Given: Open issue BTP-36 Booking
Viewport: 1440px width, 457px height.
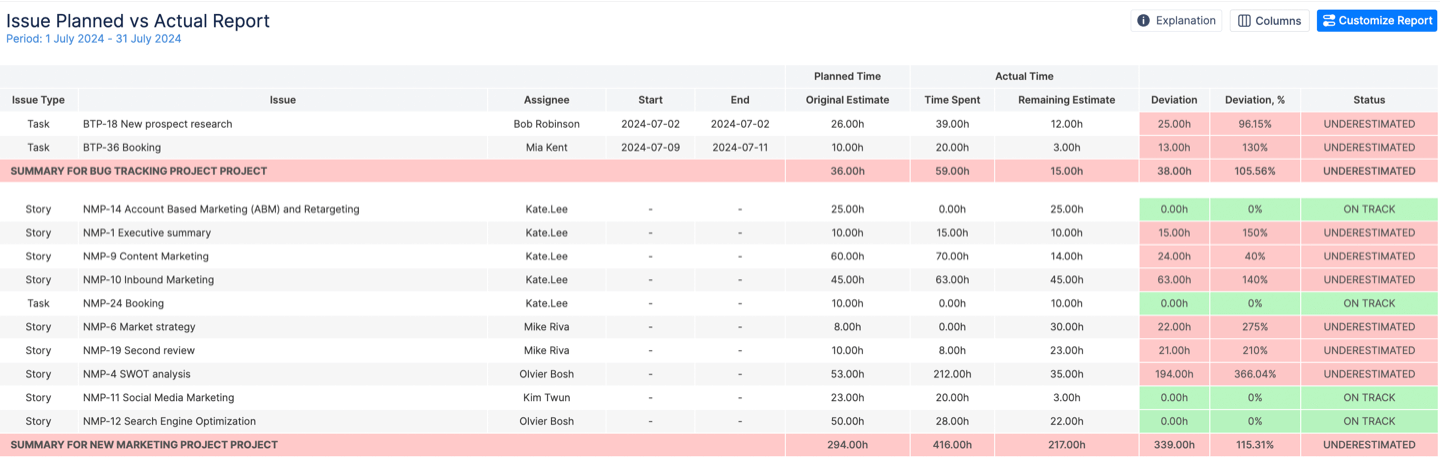Looking at the screenshot, I should pyautogui.click(x=122, y=147).
